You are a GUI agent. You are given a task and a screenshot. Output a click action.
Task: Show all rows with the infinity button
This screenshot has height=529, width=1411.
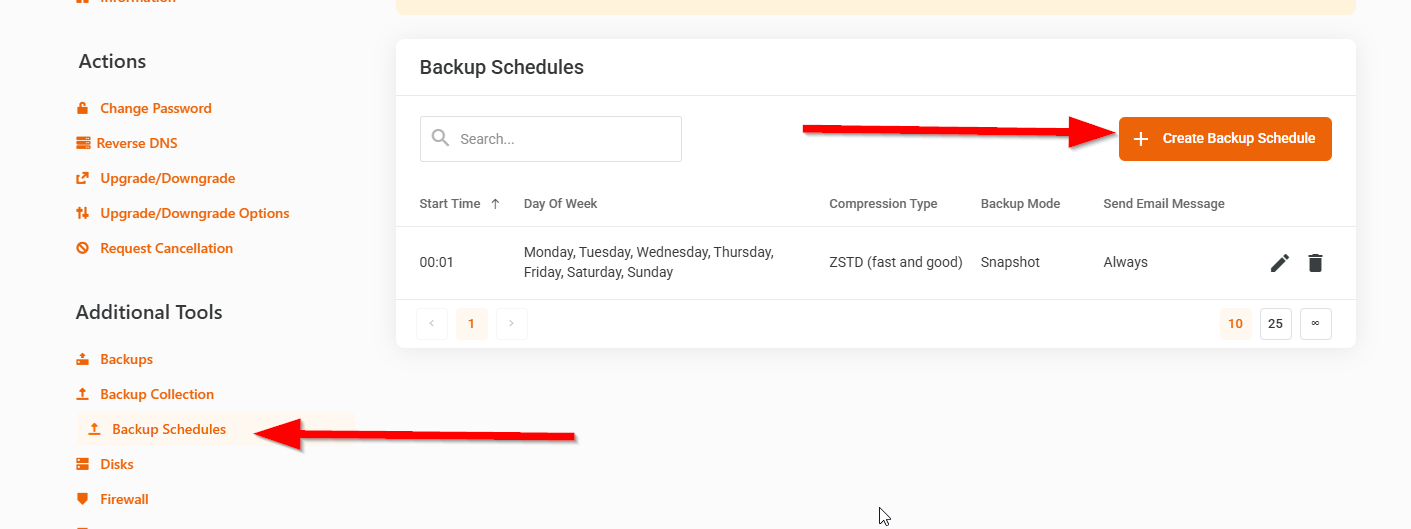point(1316,324)
